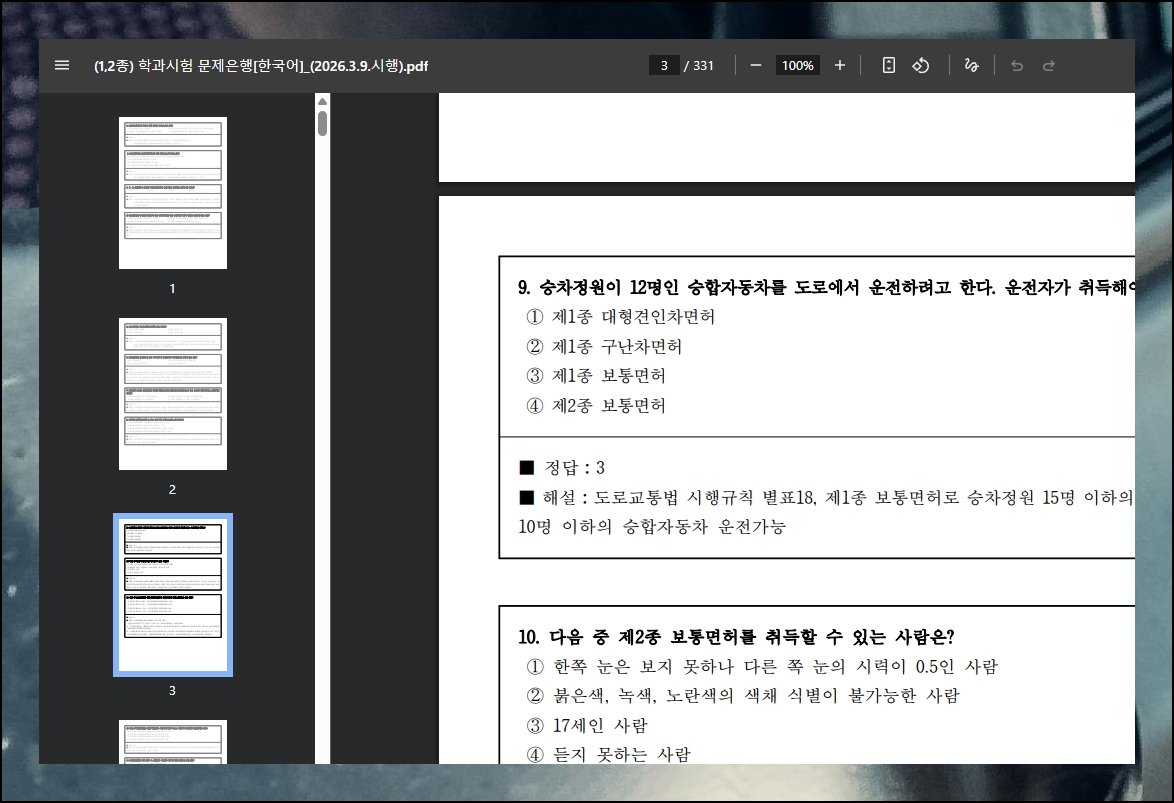Select option ④ 듣지 못하는 사람
The height and width of the screenshot is (803, 1174).
coord(608,754)
